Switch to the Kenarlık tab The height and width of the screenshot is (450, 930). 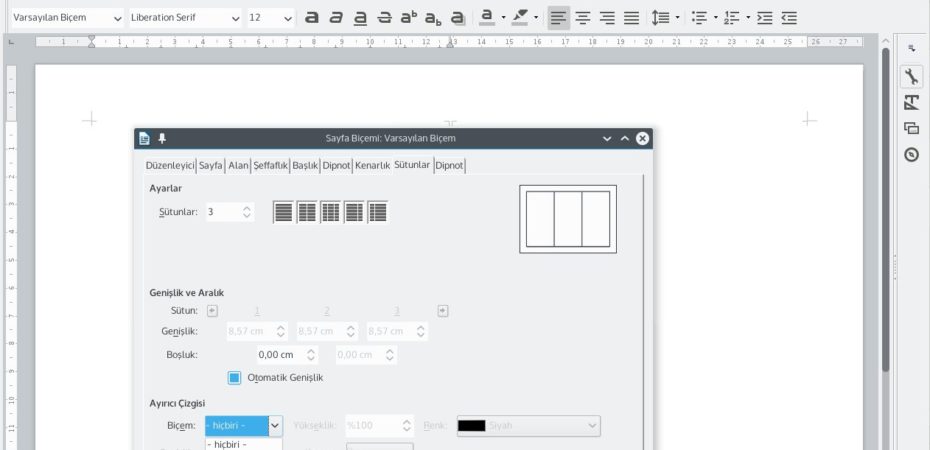[x=372, y=165]
